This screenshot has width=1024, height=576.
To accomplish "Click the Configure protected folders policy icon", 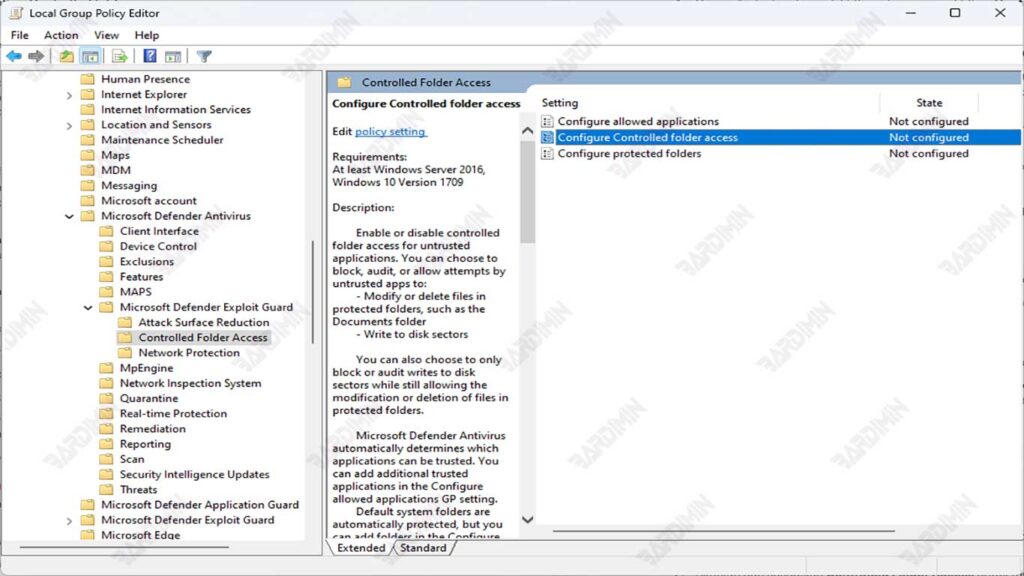I will click(x=547, y=153).
